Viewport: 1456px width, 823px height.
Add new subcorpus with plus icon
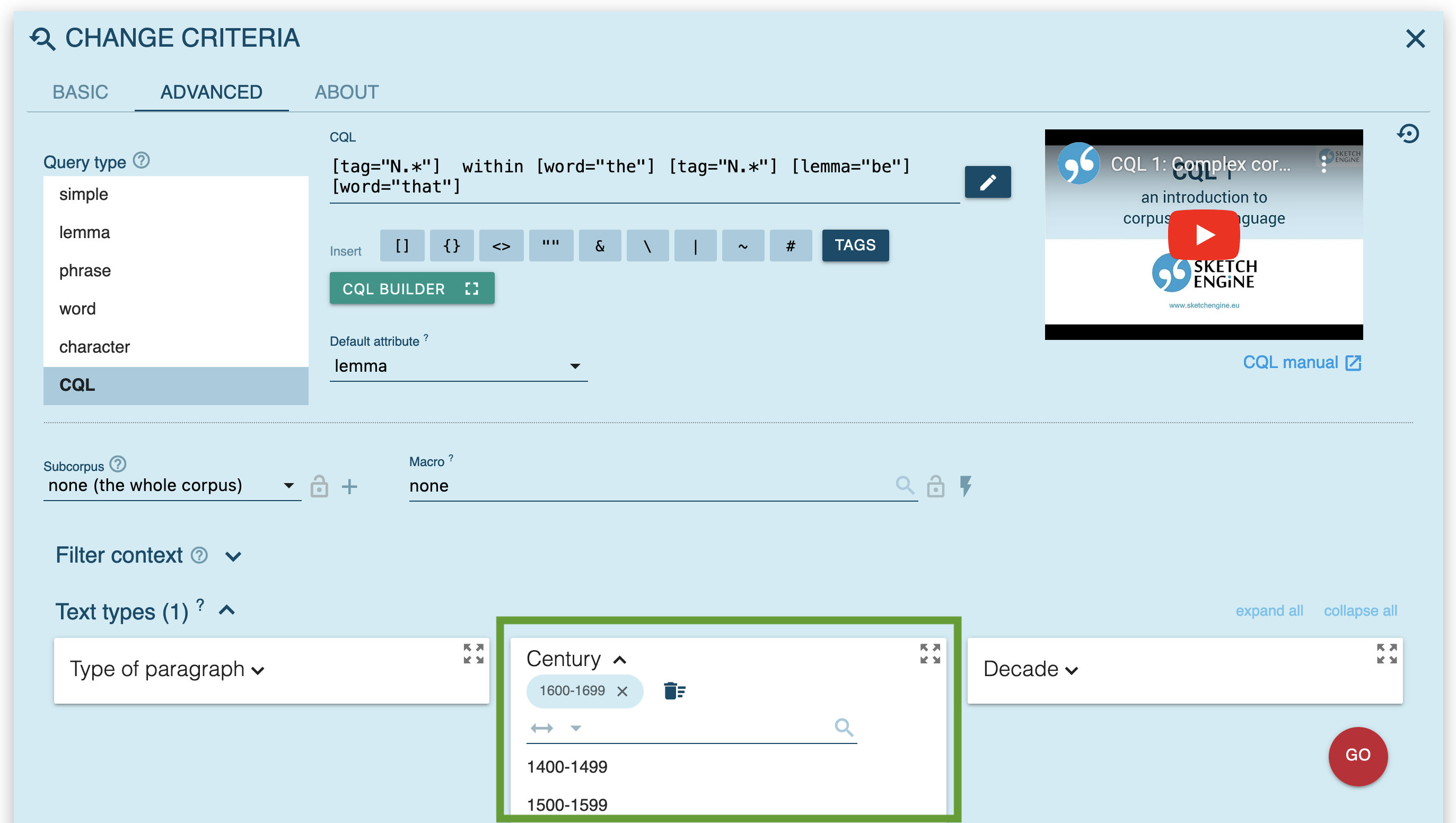point(349,486)
